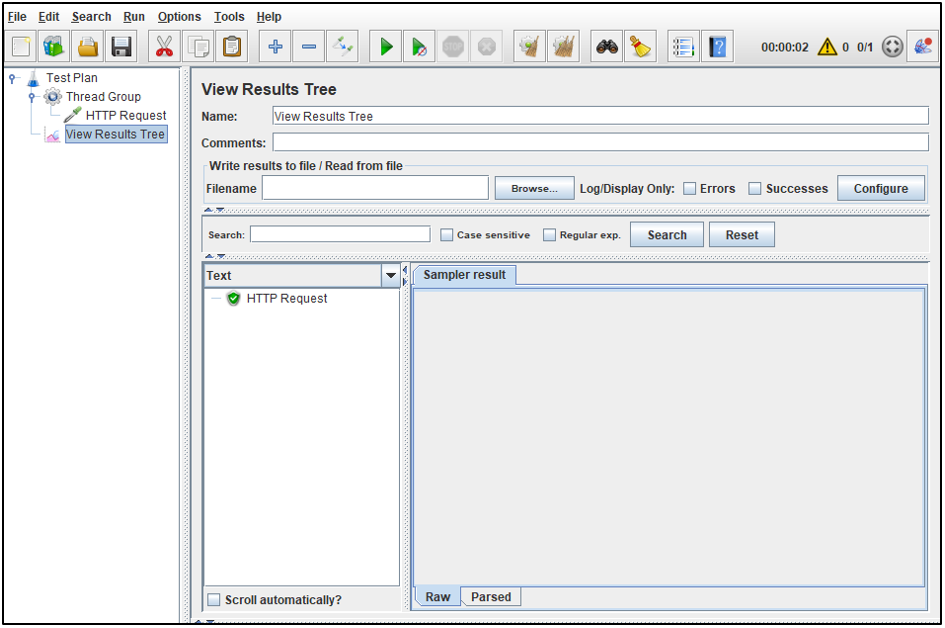The image size is (945, 628).
Task: Open the toolbar Help icon
Action: (x=718, y=46)
